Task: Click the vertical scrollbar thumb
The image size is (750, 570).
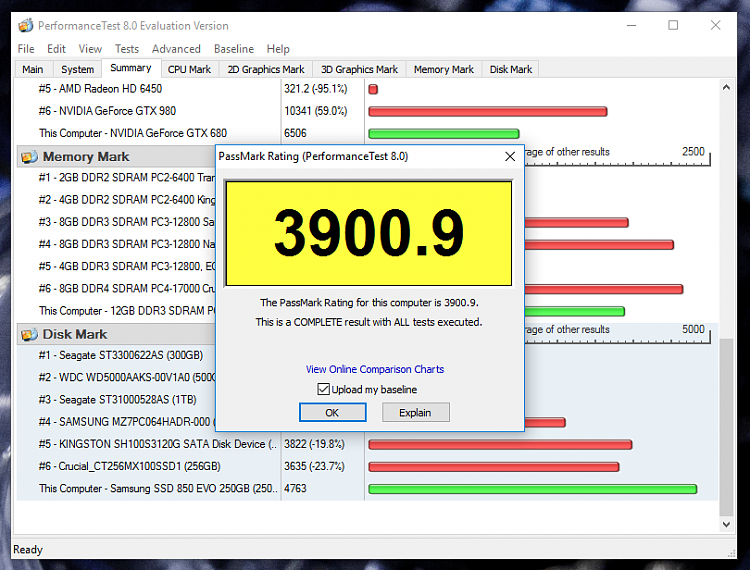Action: click(726, 427)
